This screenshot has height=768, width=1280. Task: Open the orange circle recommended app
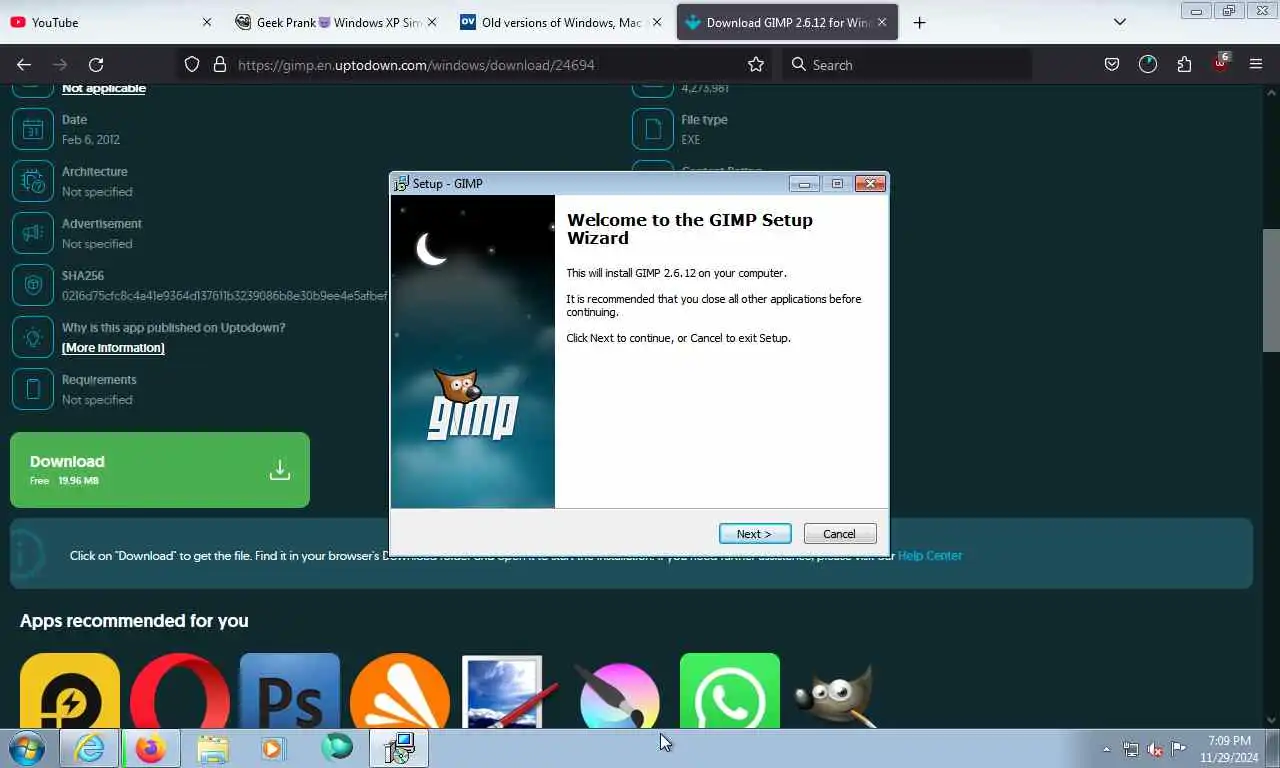click(x=400, y=691)
